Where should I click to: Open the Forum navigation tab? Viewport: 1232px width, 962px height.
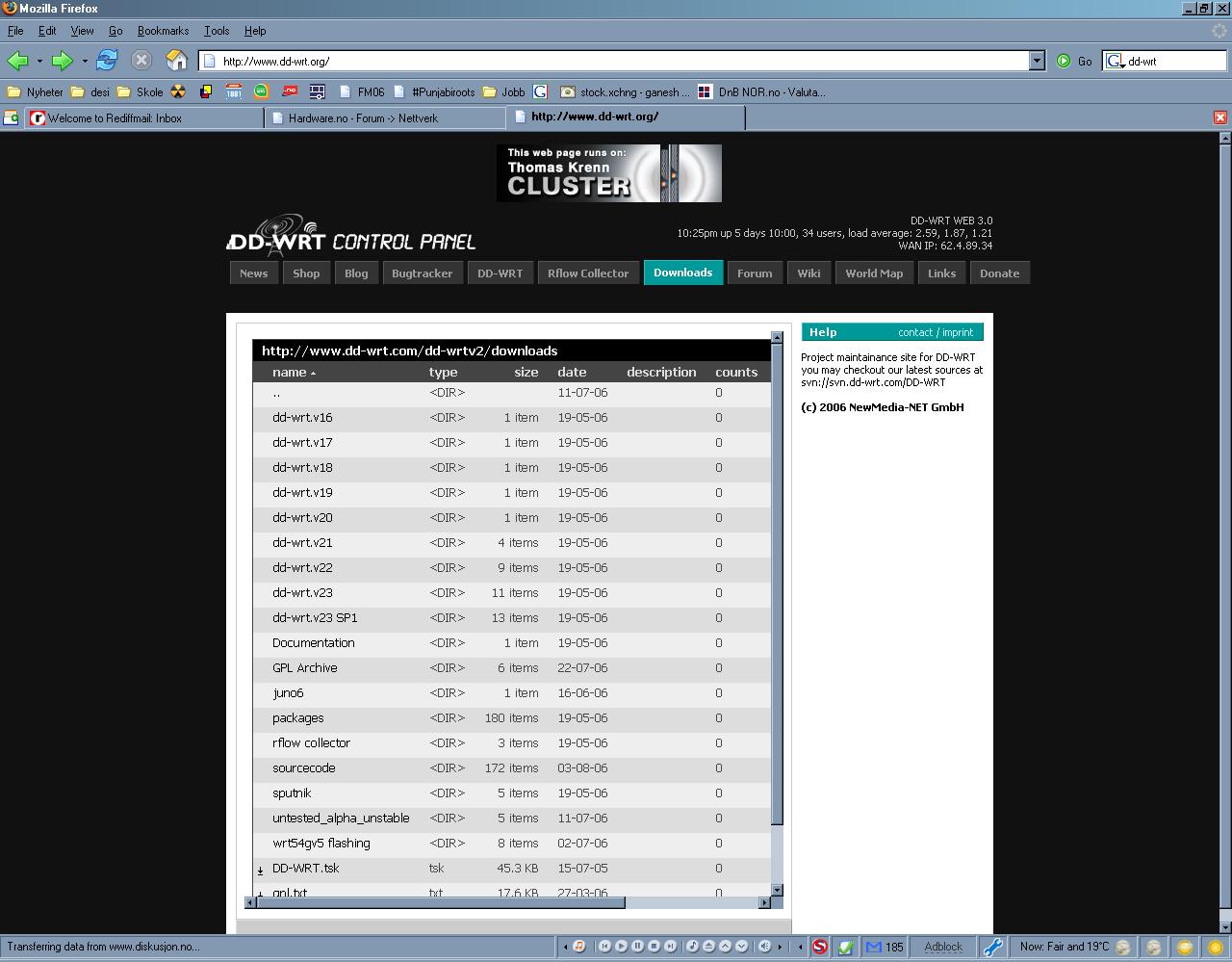[x=755, y=273]
